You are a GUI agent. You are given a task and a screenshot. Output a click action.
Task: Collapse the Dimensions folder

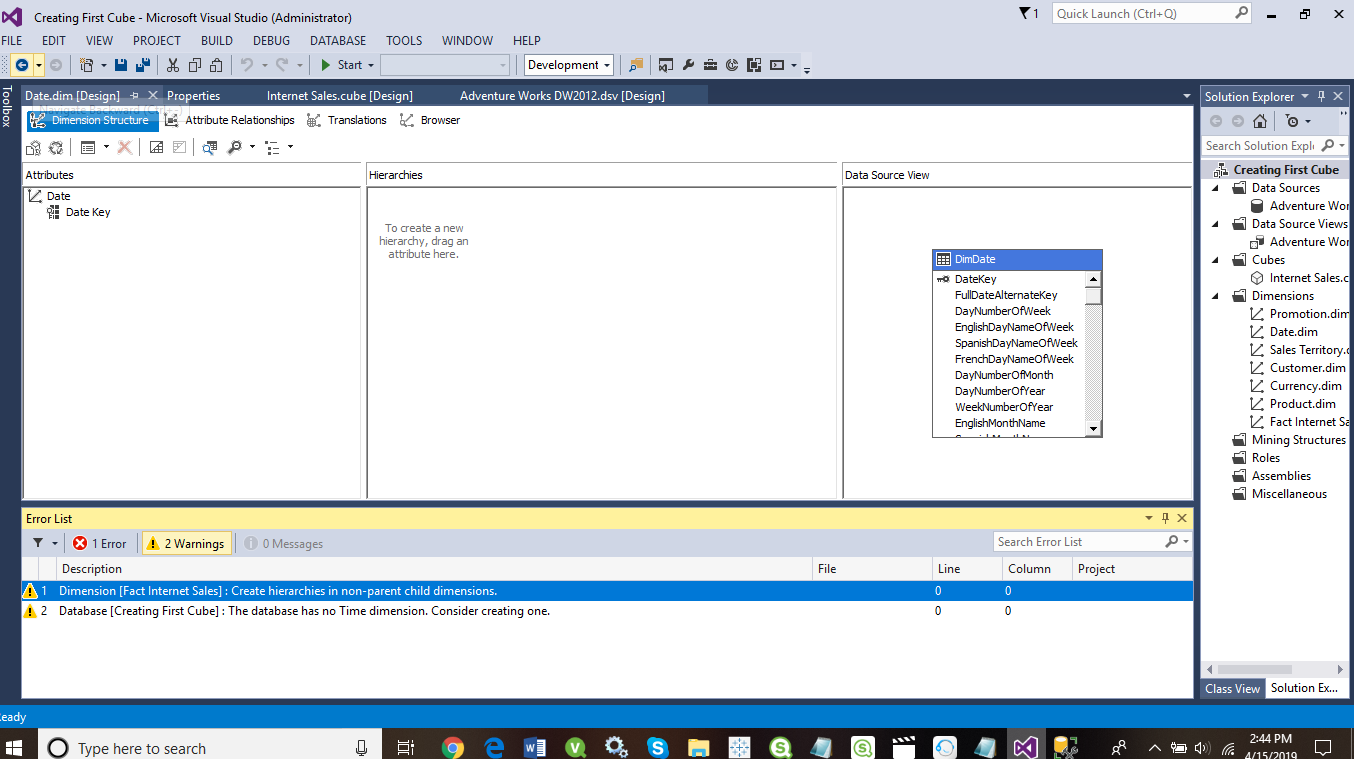click(1217, 296)
